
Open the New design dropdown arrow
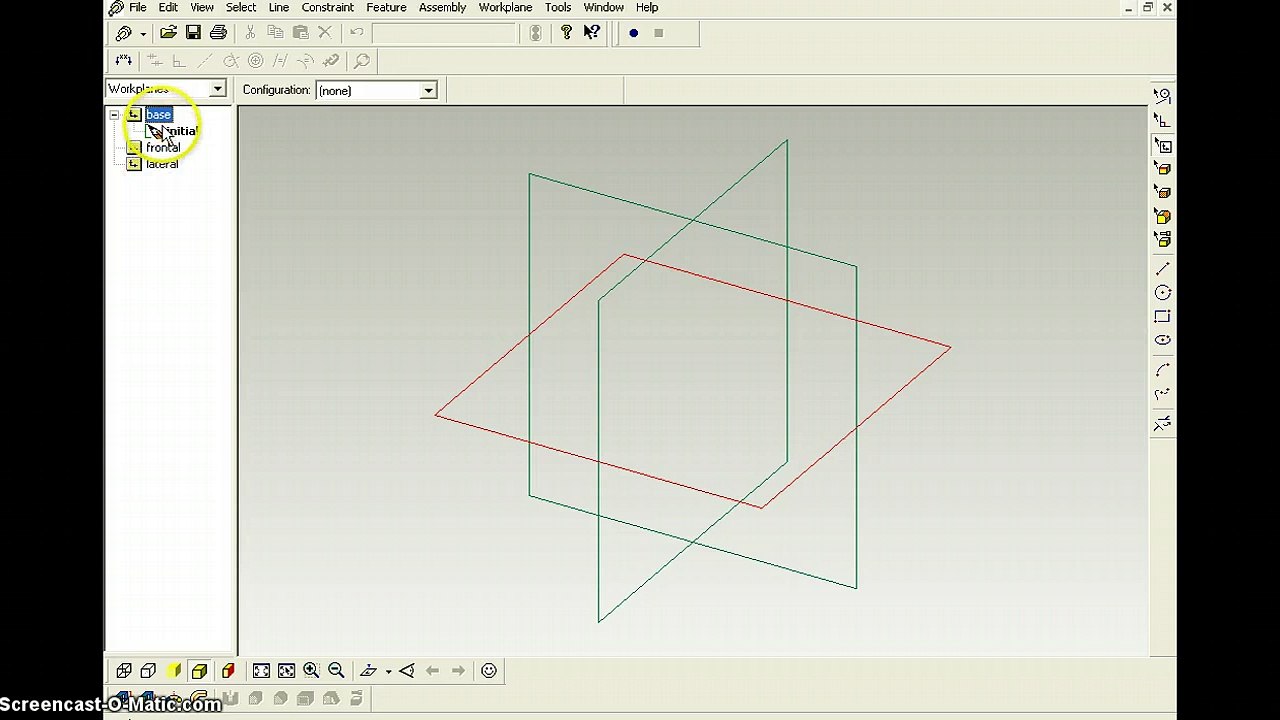point(143,33)
